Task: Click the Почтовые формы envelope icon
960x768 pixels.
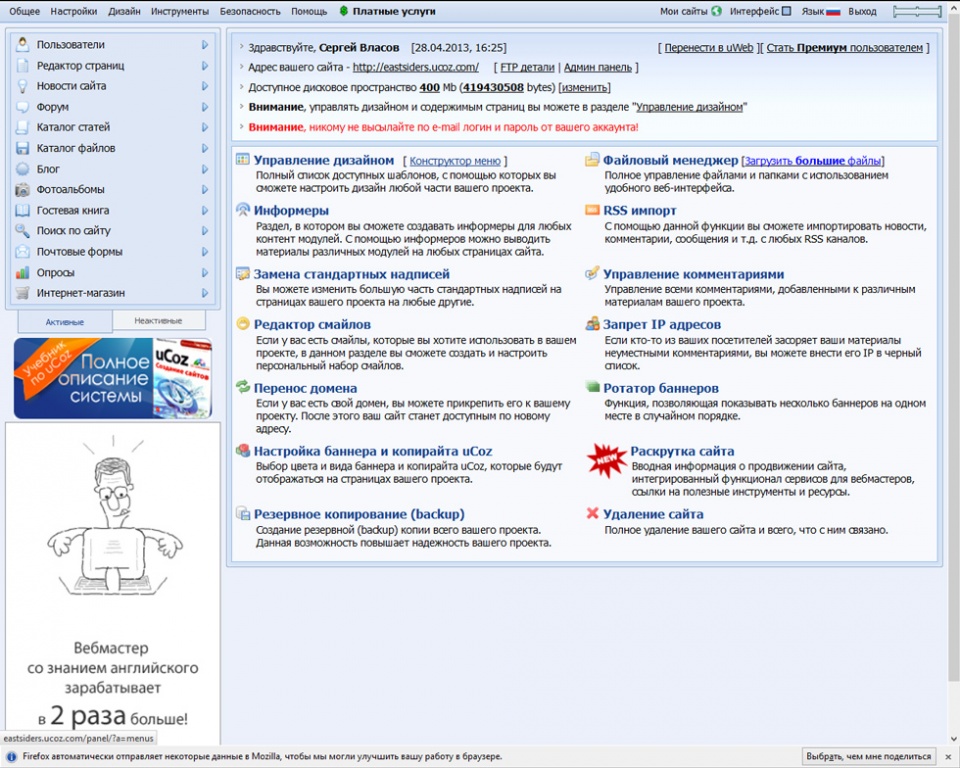Action: click(23, 252)
